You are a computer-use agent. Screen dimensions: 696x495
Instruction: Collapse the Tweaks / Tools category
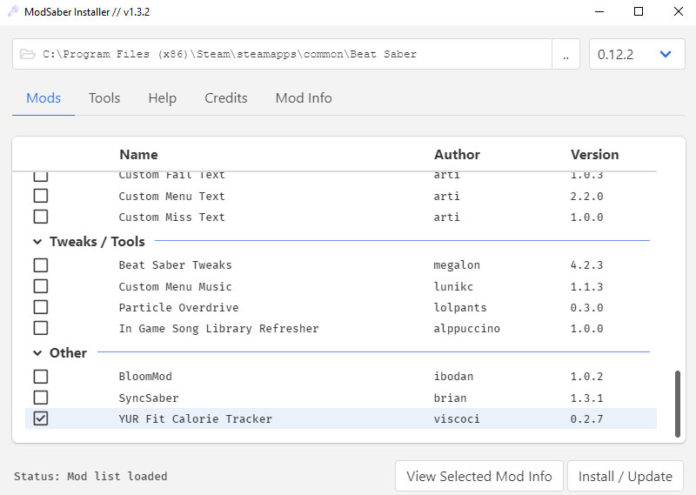click(38, 242)
